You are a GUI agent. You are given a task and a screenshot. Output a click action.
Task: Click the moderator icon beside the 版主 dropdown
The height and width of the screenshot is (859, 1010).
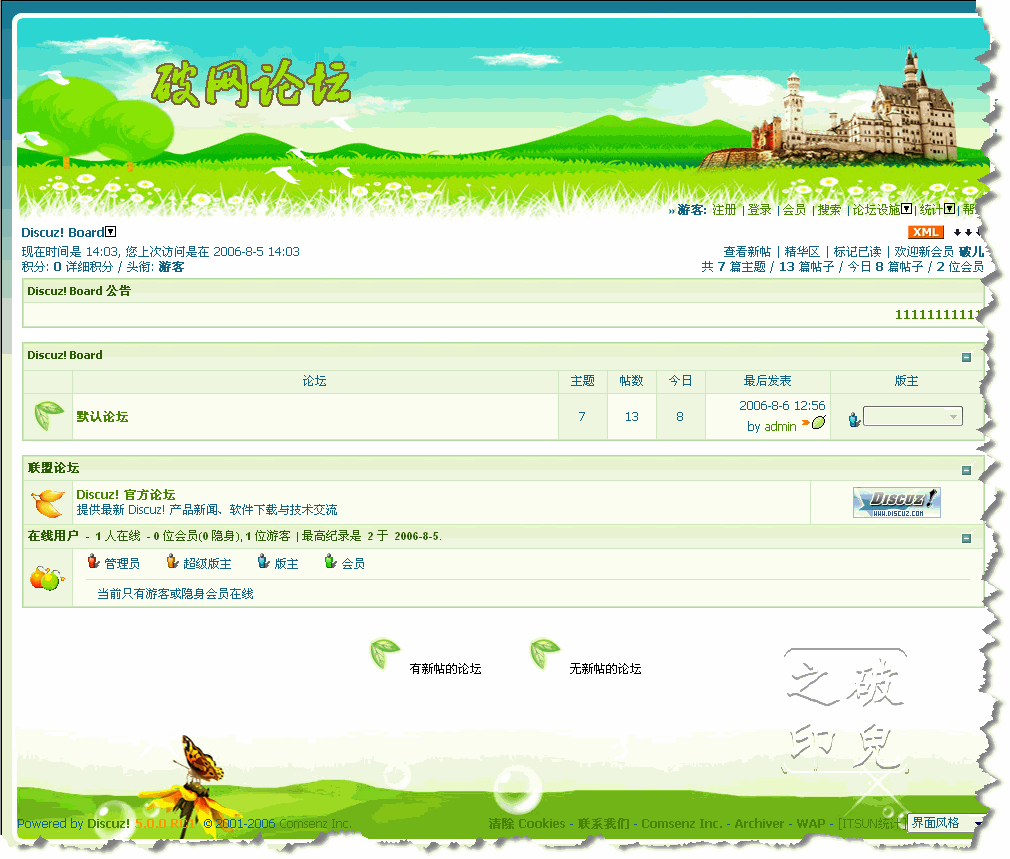(854, 420)
